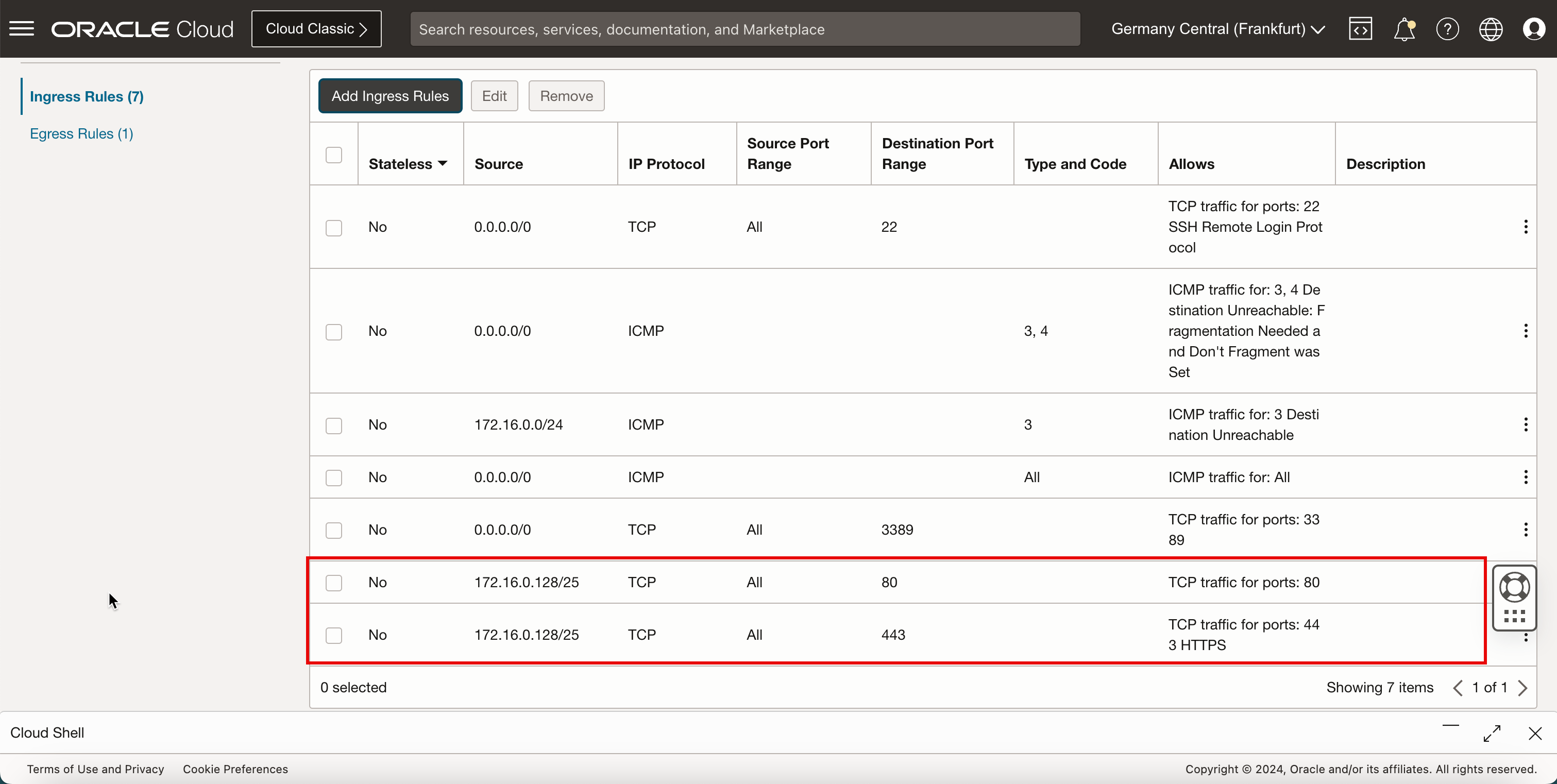This screenshot has width=1557, height=784.
Task: Sort by the Stateless column arrow
Action: click(x=443, y=164)
